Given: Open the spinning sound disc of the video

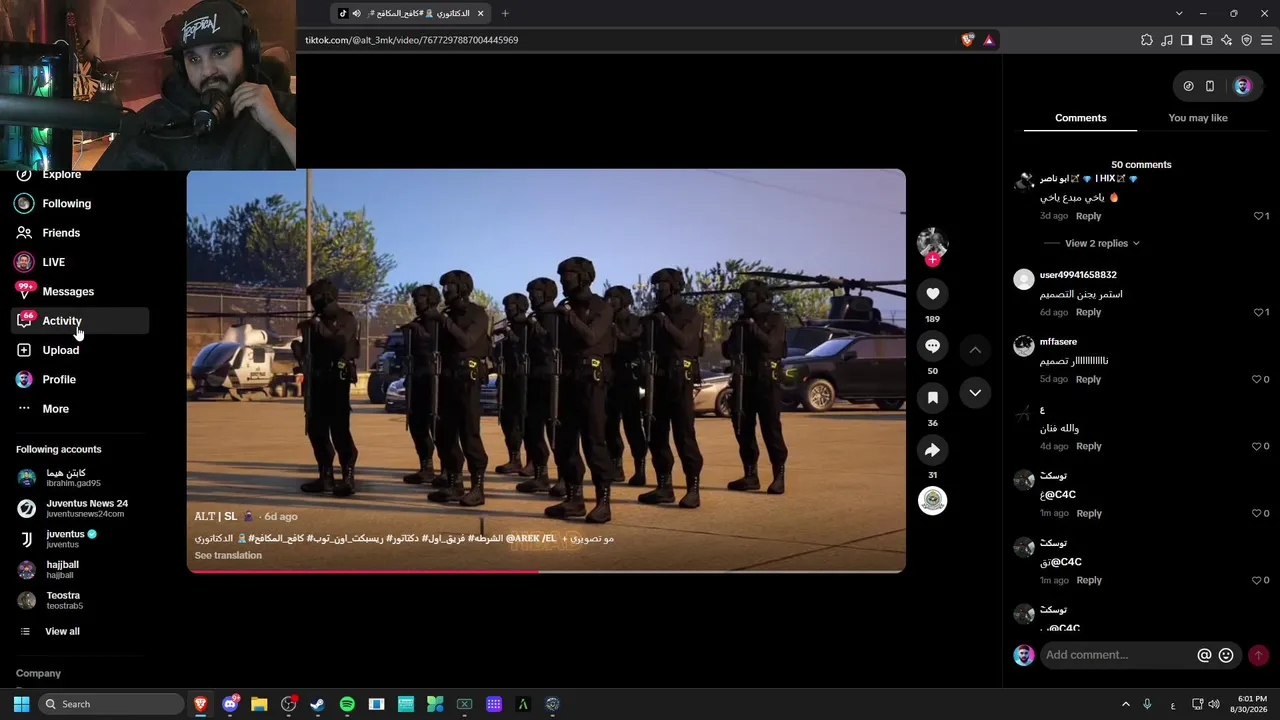Looking at the screenshot, I should 932,501.
